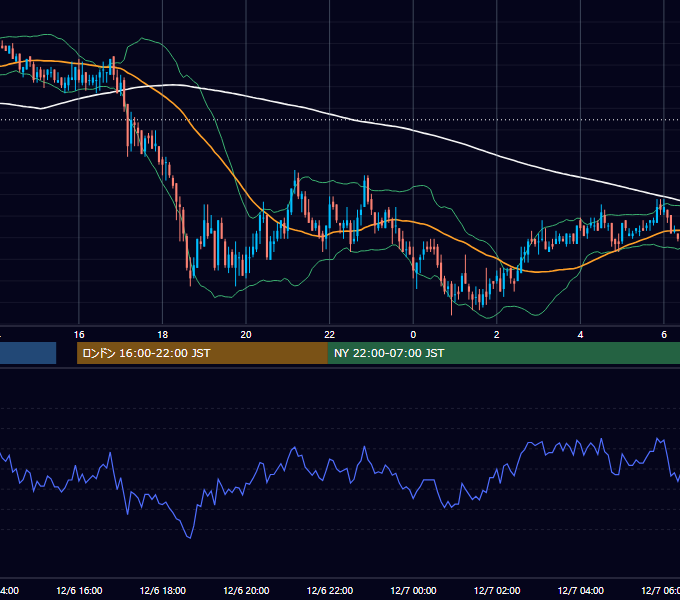Select the 12/6 22:00 date label

click(330, 590)
